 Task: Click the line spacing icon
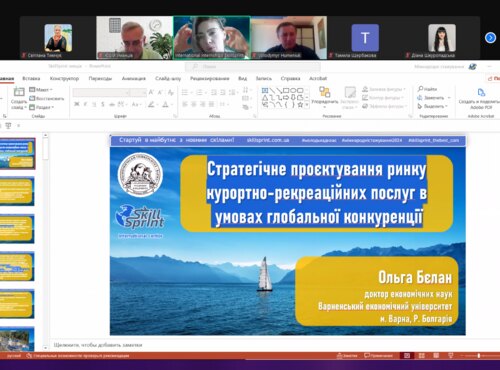coord(233,92)
